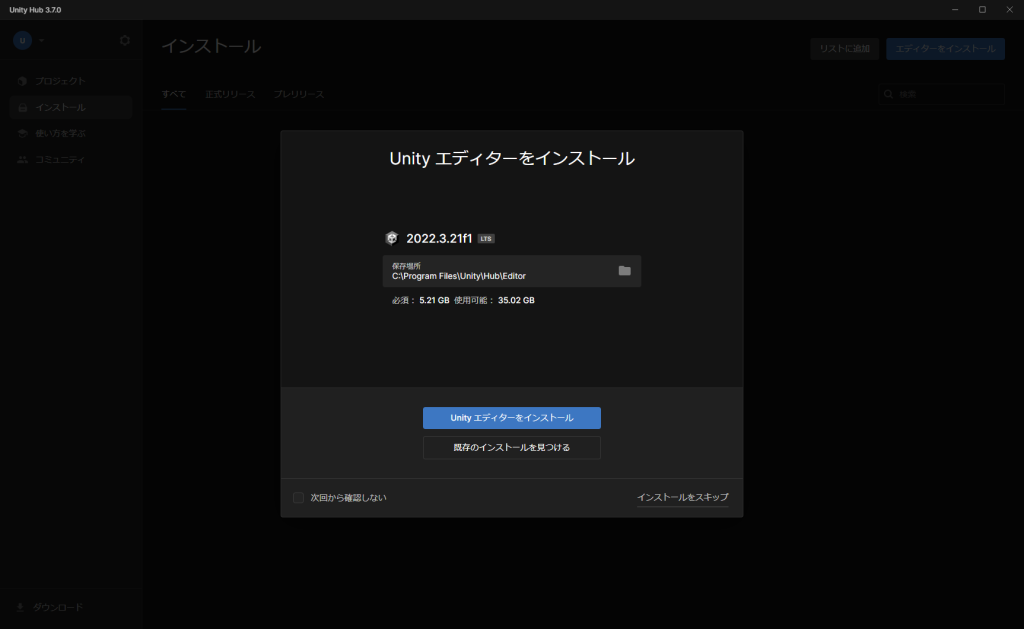
Task: Click the search input field
Action: (942, 95)
